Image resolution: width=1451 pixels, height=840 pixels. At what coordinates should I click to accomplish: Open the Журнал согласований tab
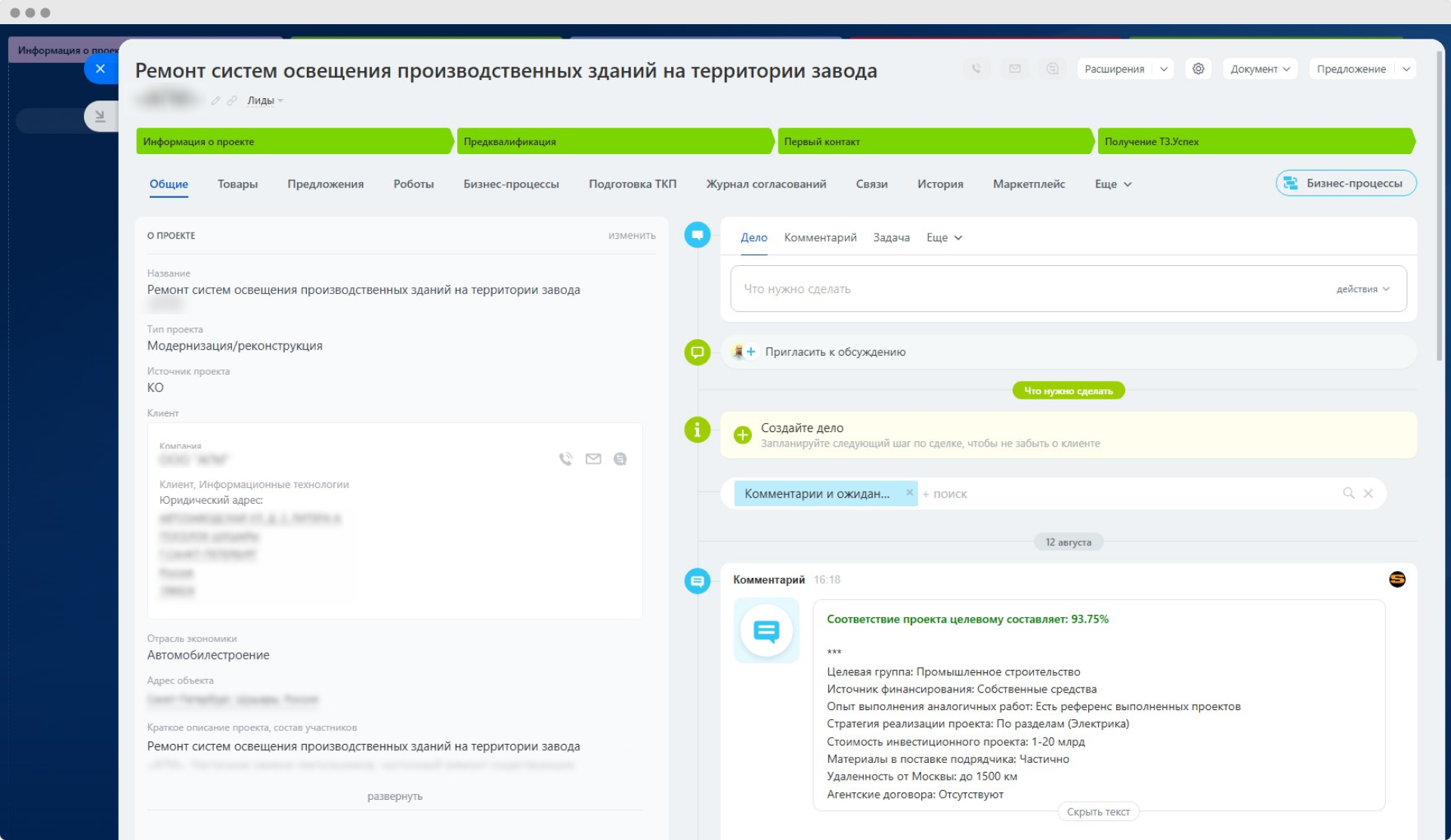[x=766, y=184]
